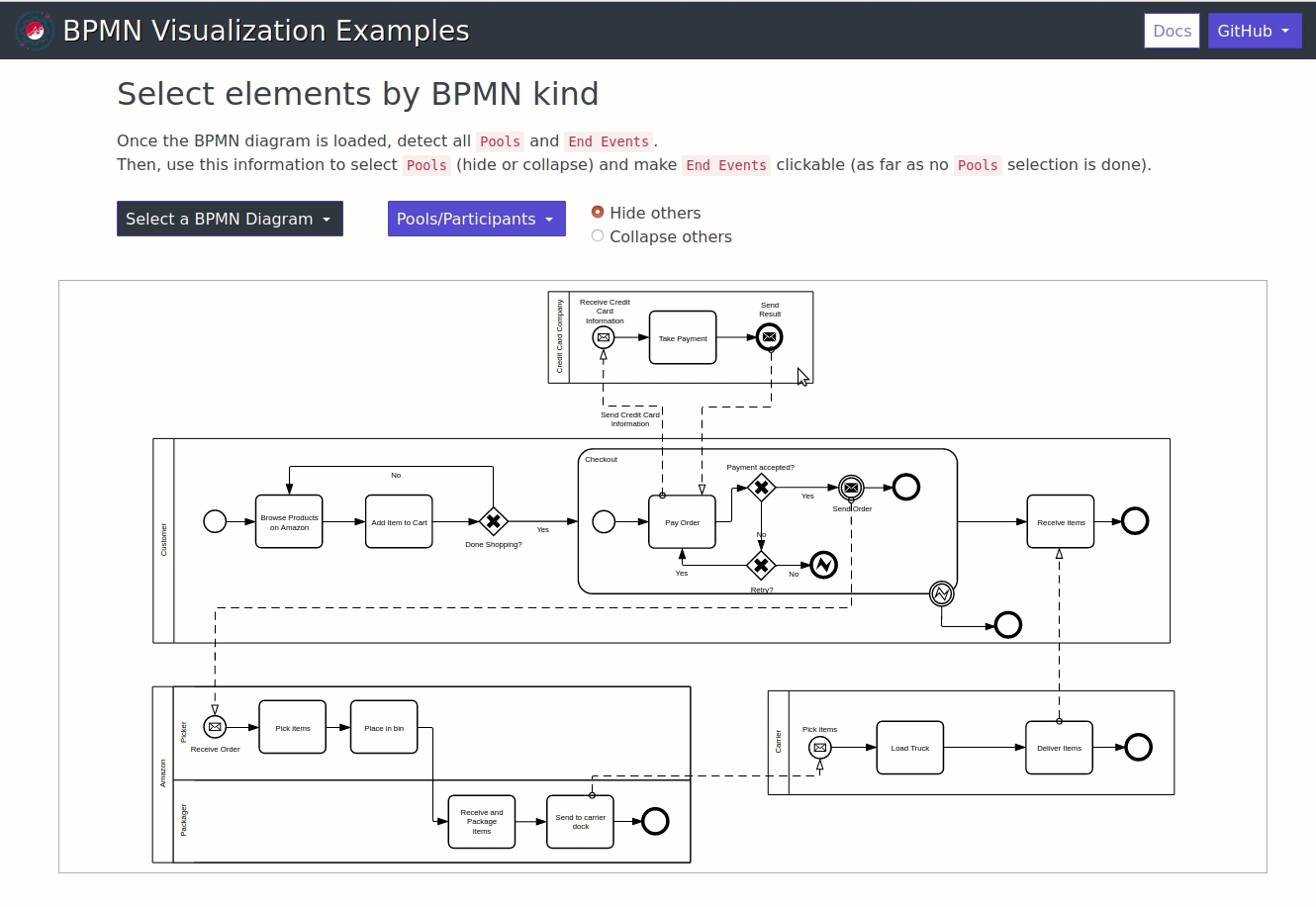This screenshot has height=907, width=1316.
Task: Click the Packager lane label
Action: tap(184, 820)
